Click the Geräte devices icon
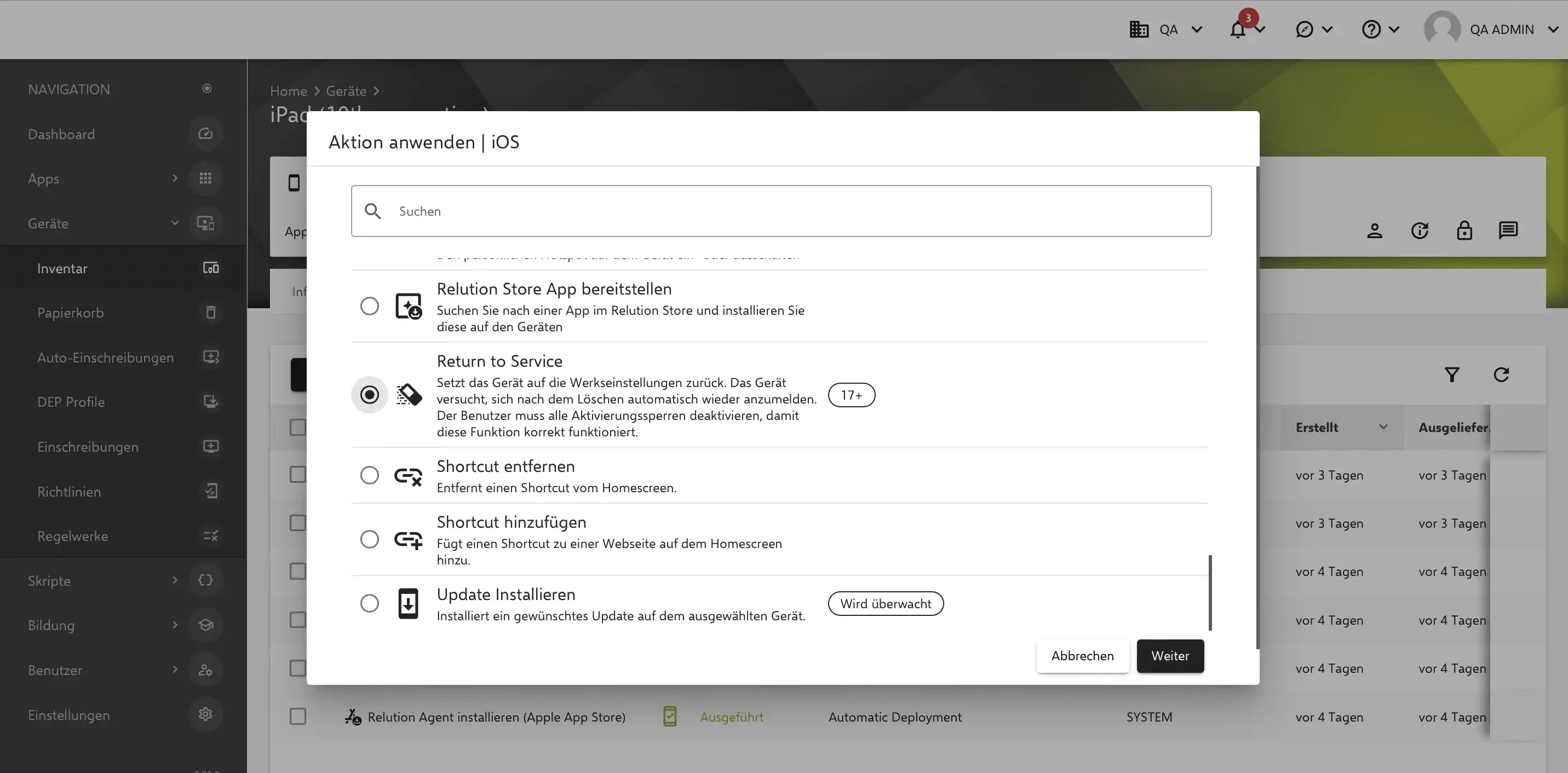The image size is (1568, 773). tap(206, 223)
